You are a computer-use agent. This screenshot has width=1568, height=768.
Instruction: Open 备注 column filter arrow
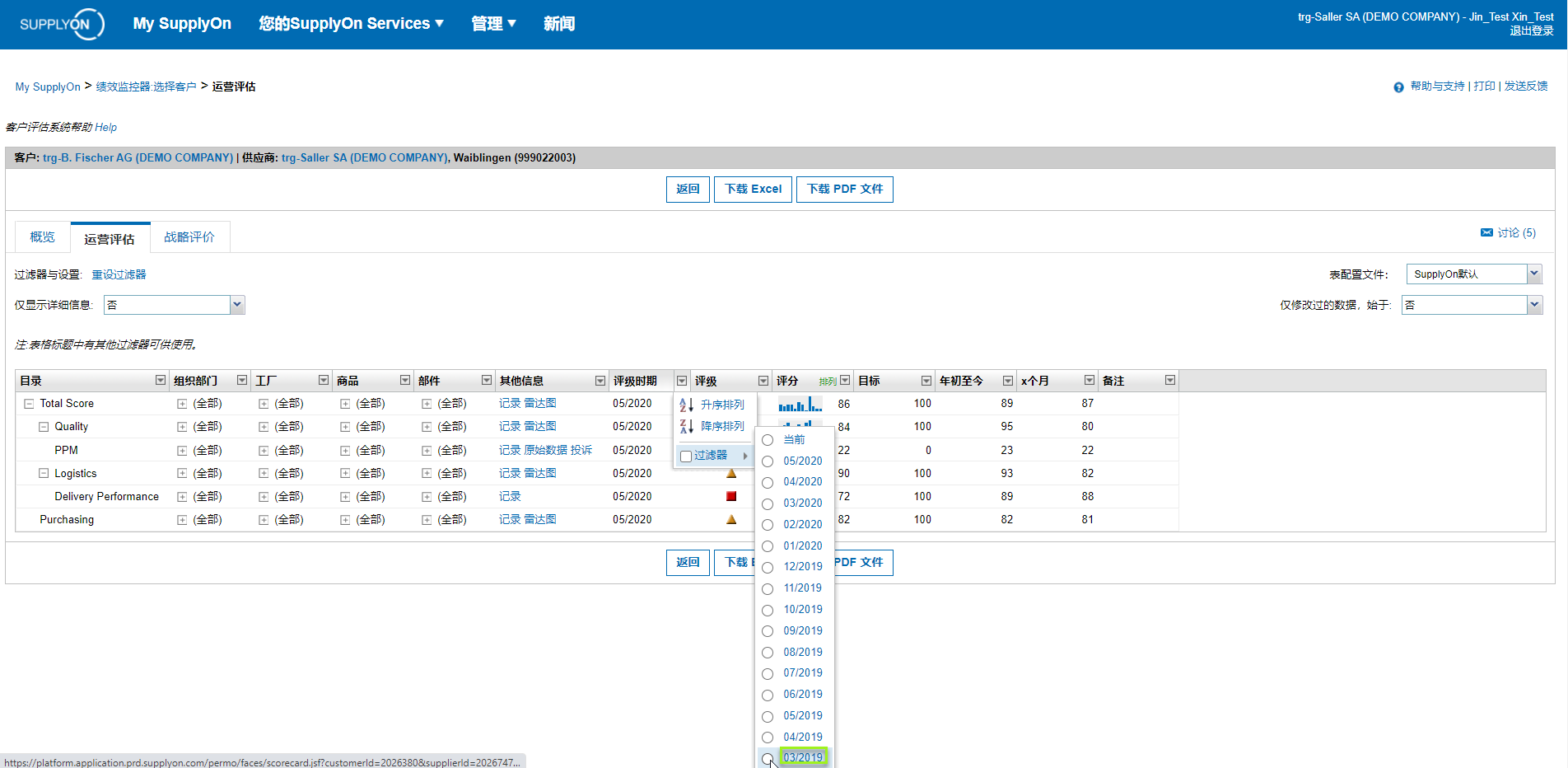click(x=1170, y=381)
